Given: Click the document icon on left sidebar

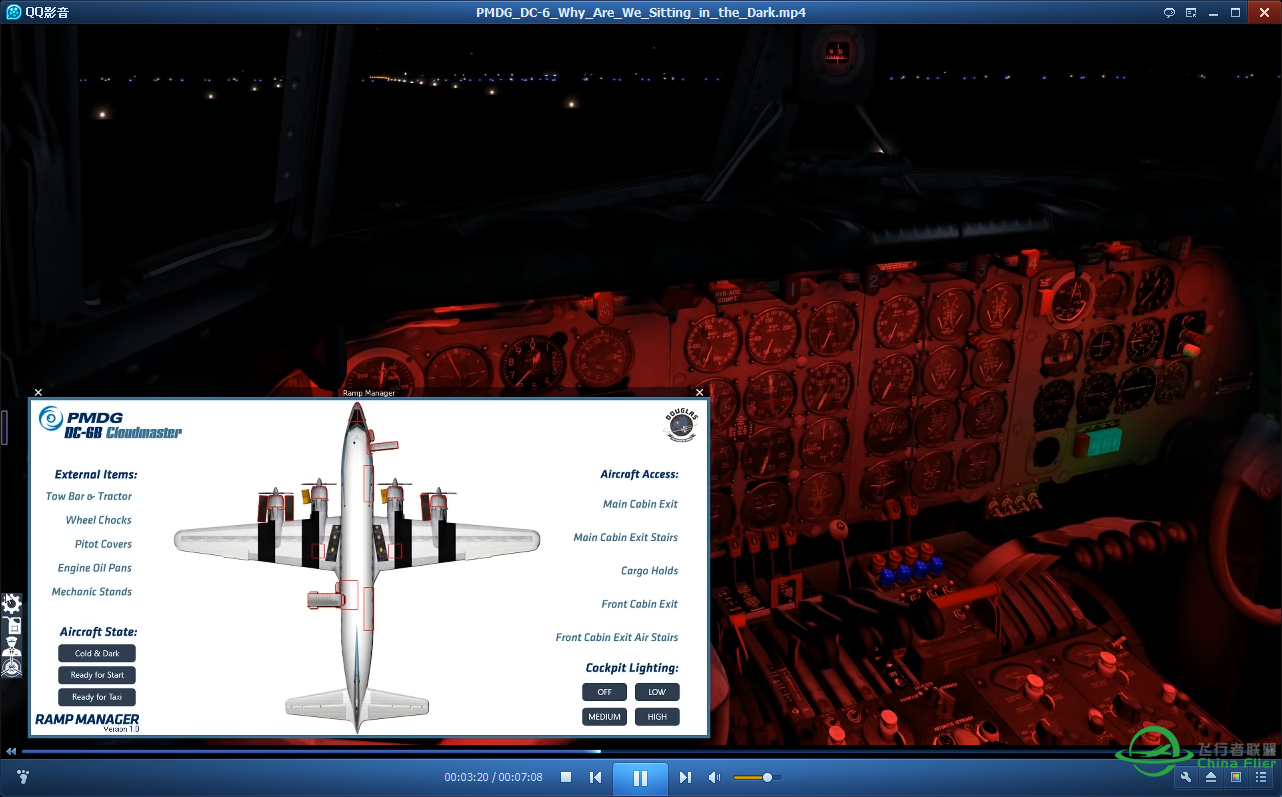Looking at the screenshot, I should (12, 625).
